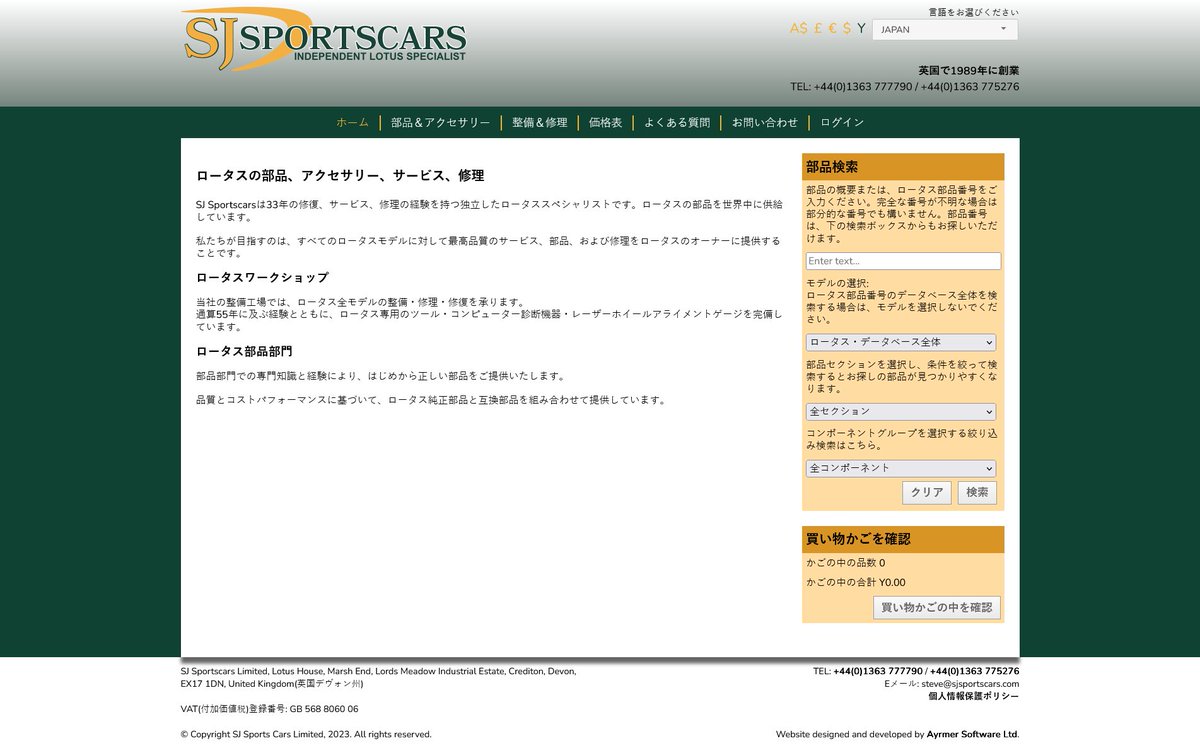Click the クリア button
Screen dimensions: 1200x748
tap(927, 493)
